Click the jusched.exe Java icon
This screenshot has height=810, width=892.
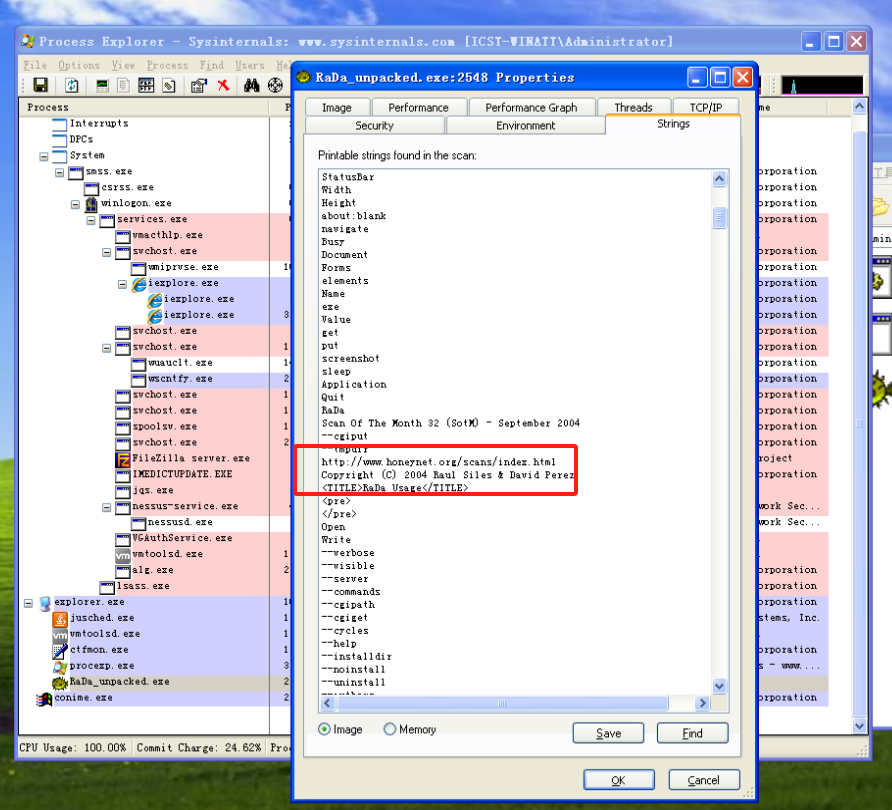tap(60, 618)
